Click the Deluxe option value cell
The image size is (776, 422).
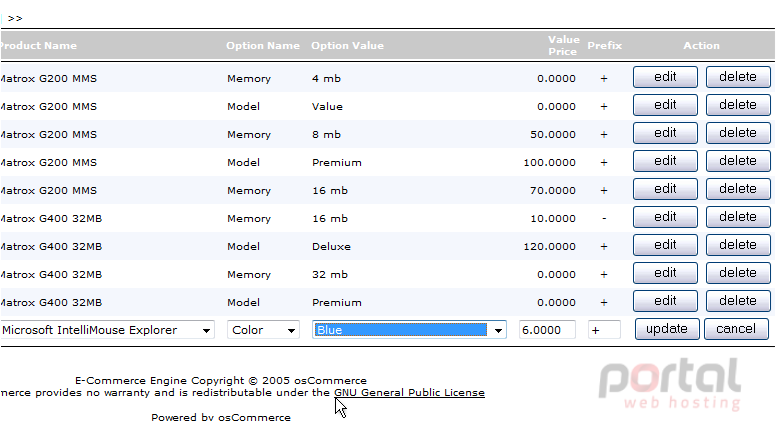pyautogui.click(x=331, y=246)
